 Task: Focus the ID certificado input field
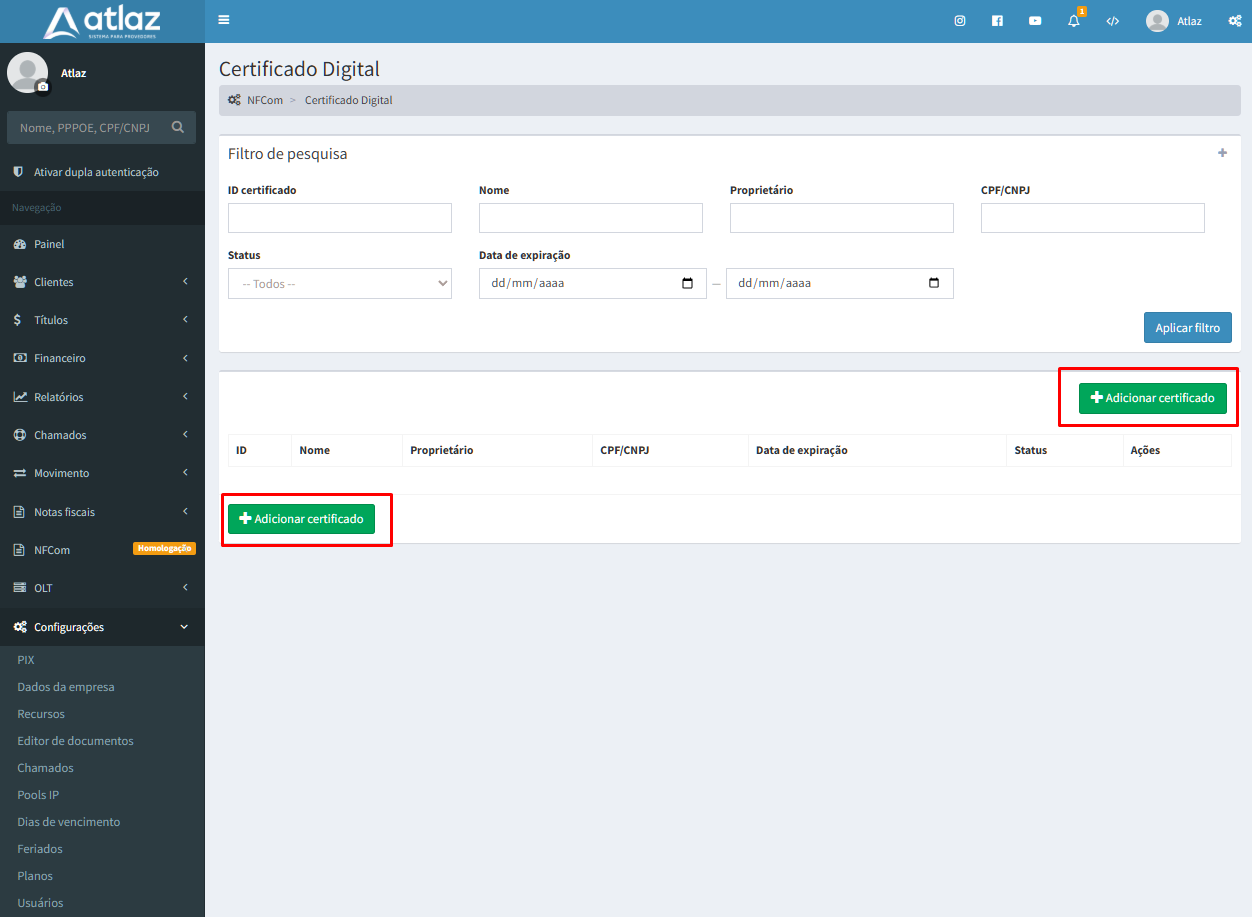click(340, 218)
